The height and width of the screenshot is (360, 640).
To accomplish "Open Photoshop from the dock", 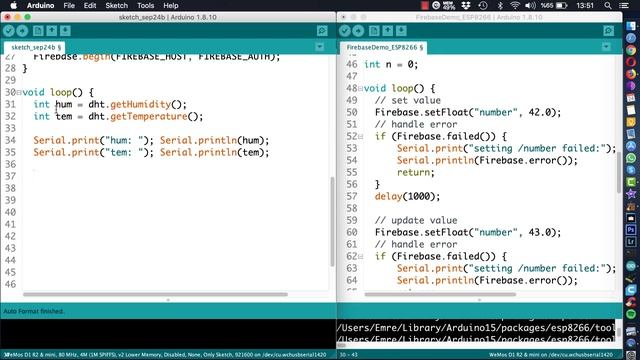I will click(631, 230).
